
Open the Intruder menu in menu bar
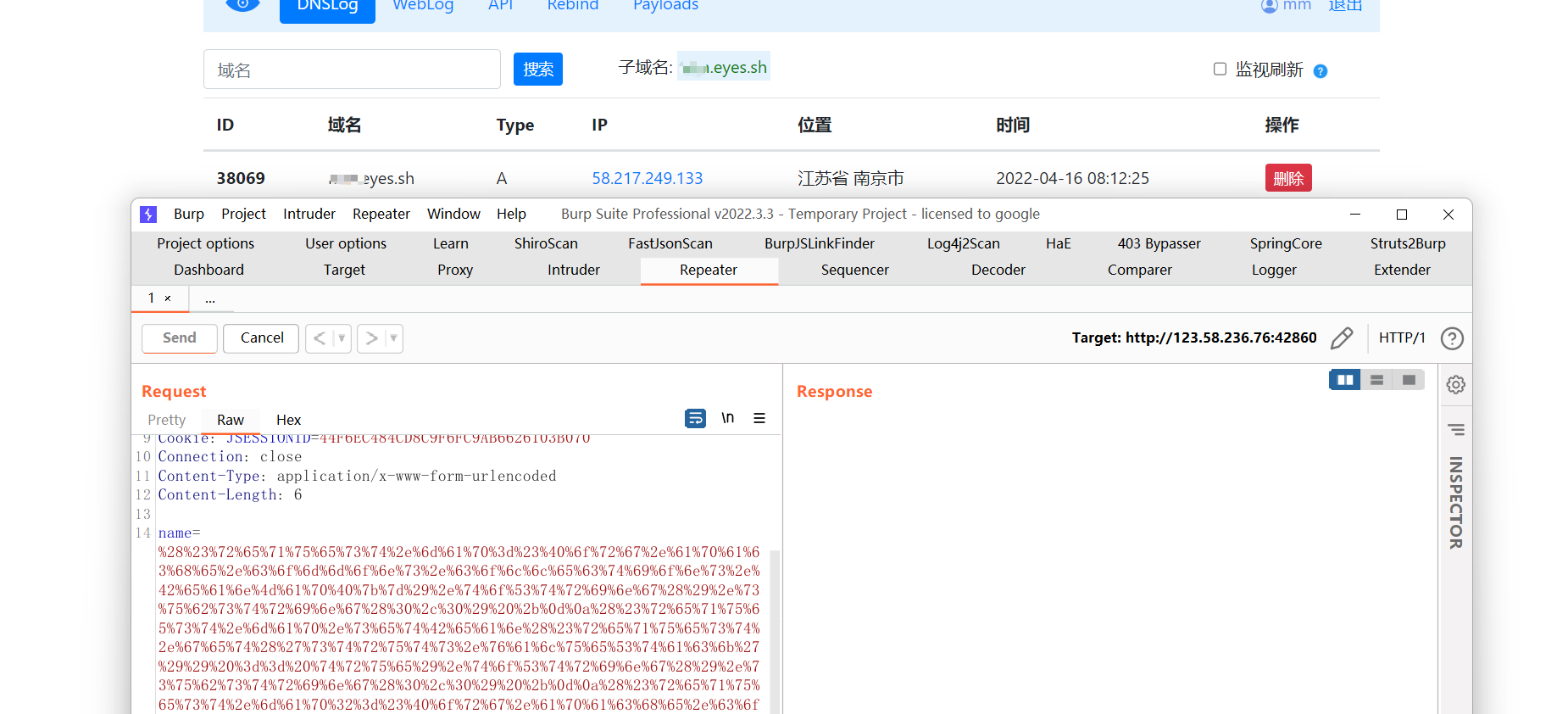tap(309, 214)
